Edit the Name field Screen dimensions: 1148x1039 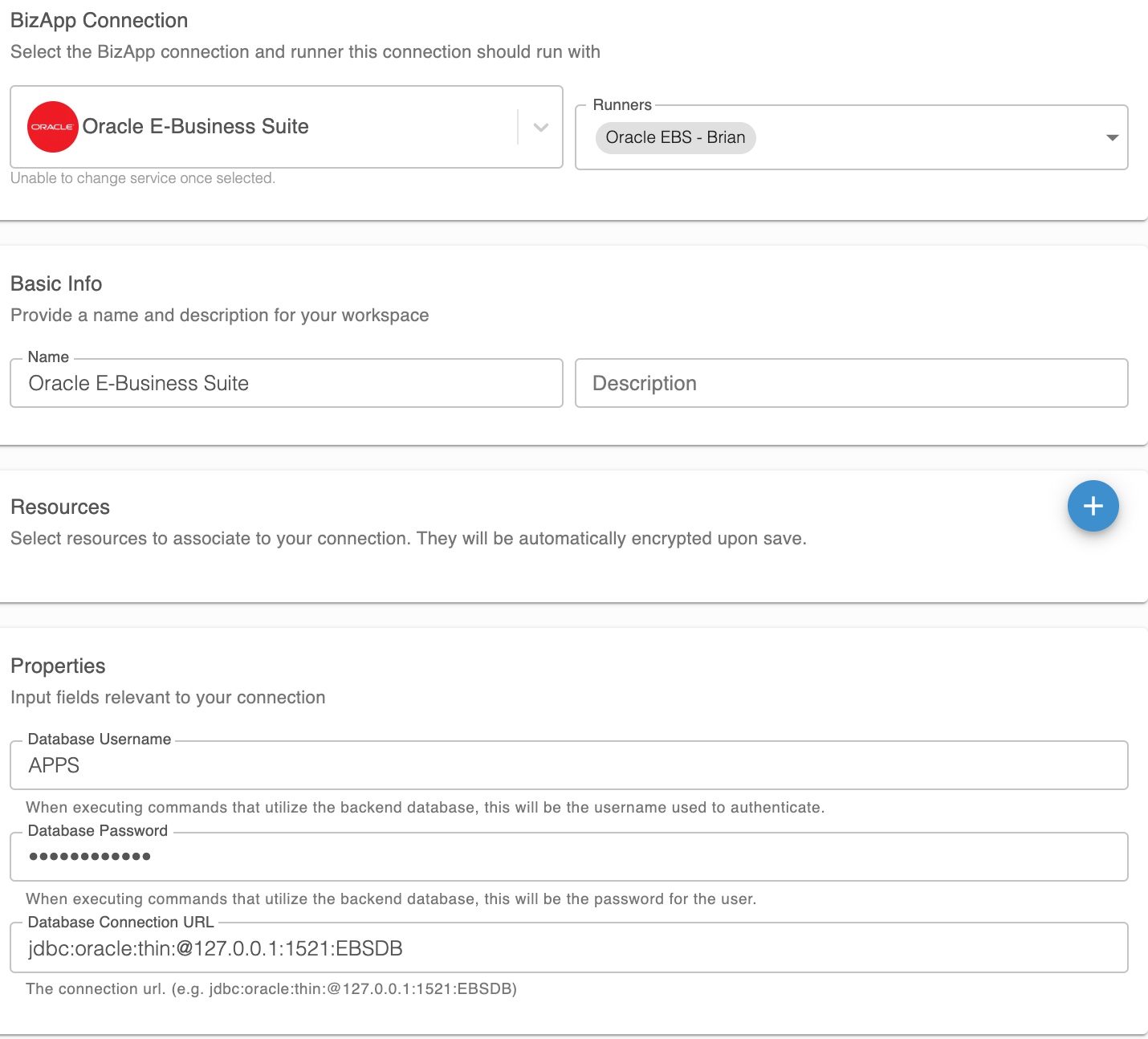click(x=287, y=383)
